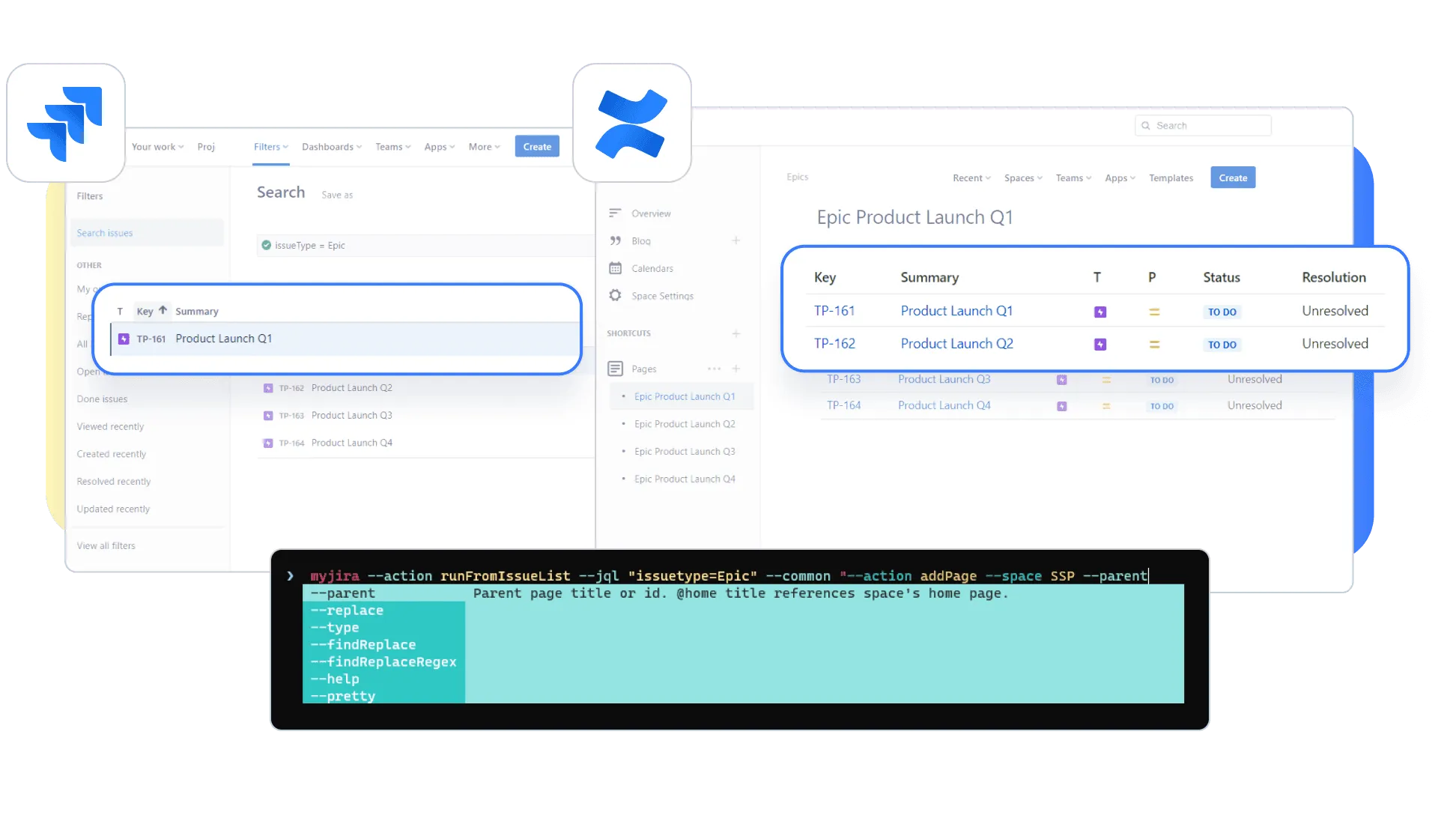Expand the Spaces dropdown in Confluence
This screenshot has width=1456, height=821.
click(x=1022, y=178)
